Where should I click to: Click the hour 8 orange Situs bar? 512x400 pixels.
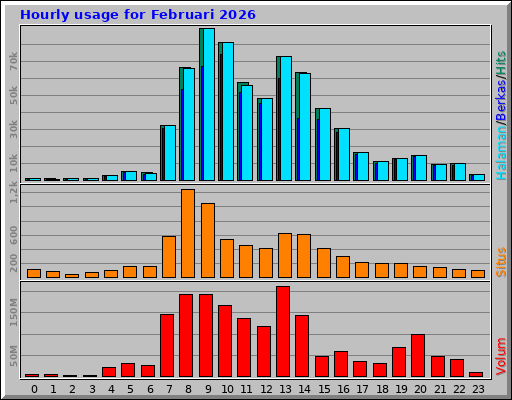[188, 233]
